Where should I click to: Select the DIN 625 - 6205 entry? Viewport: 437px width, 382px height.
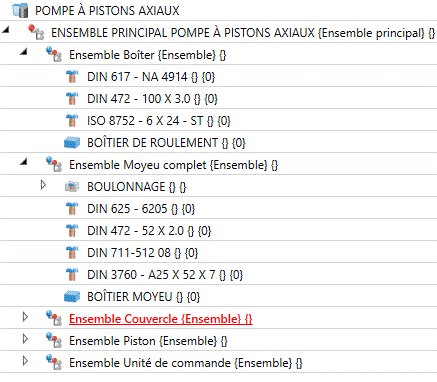coord(141,209)
